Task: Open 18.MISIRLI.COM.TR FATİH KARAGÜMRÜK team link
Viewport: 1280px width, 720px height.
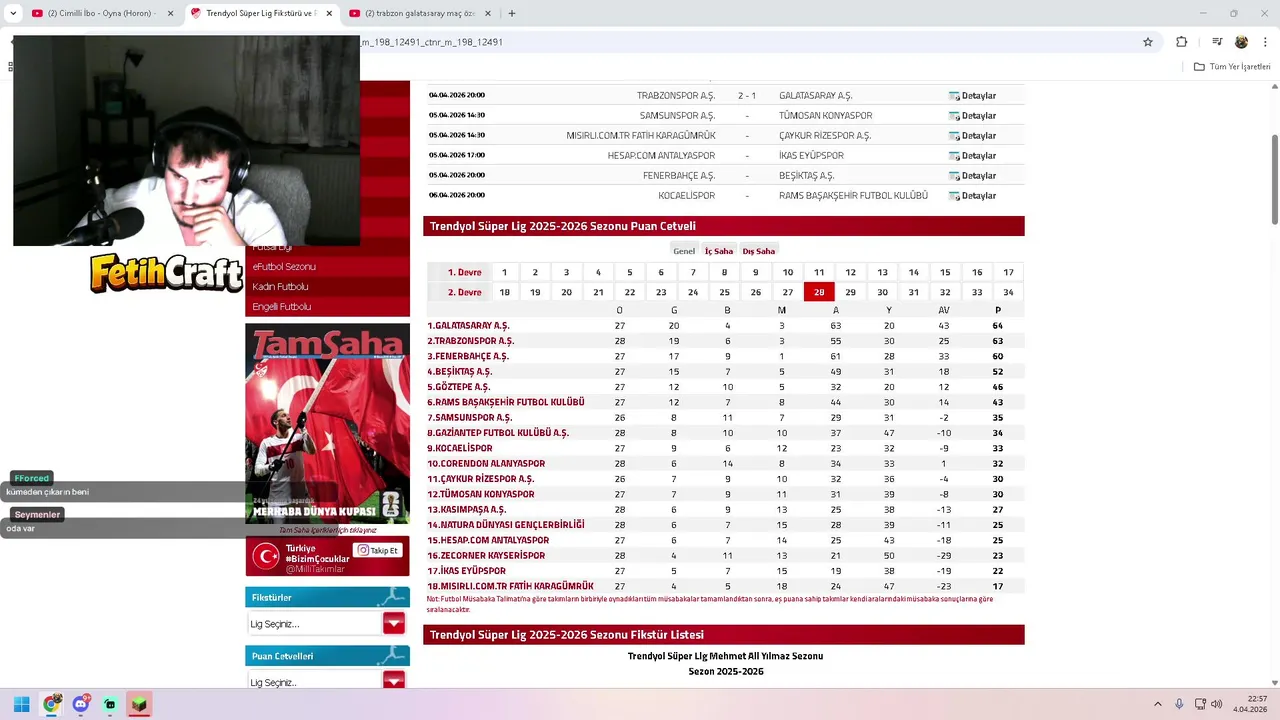Action: point(510,586)
